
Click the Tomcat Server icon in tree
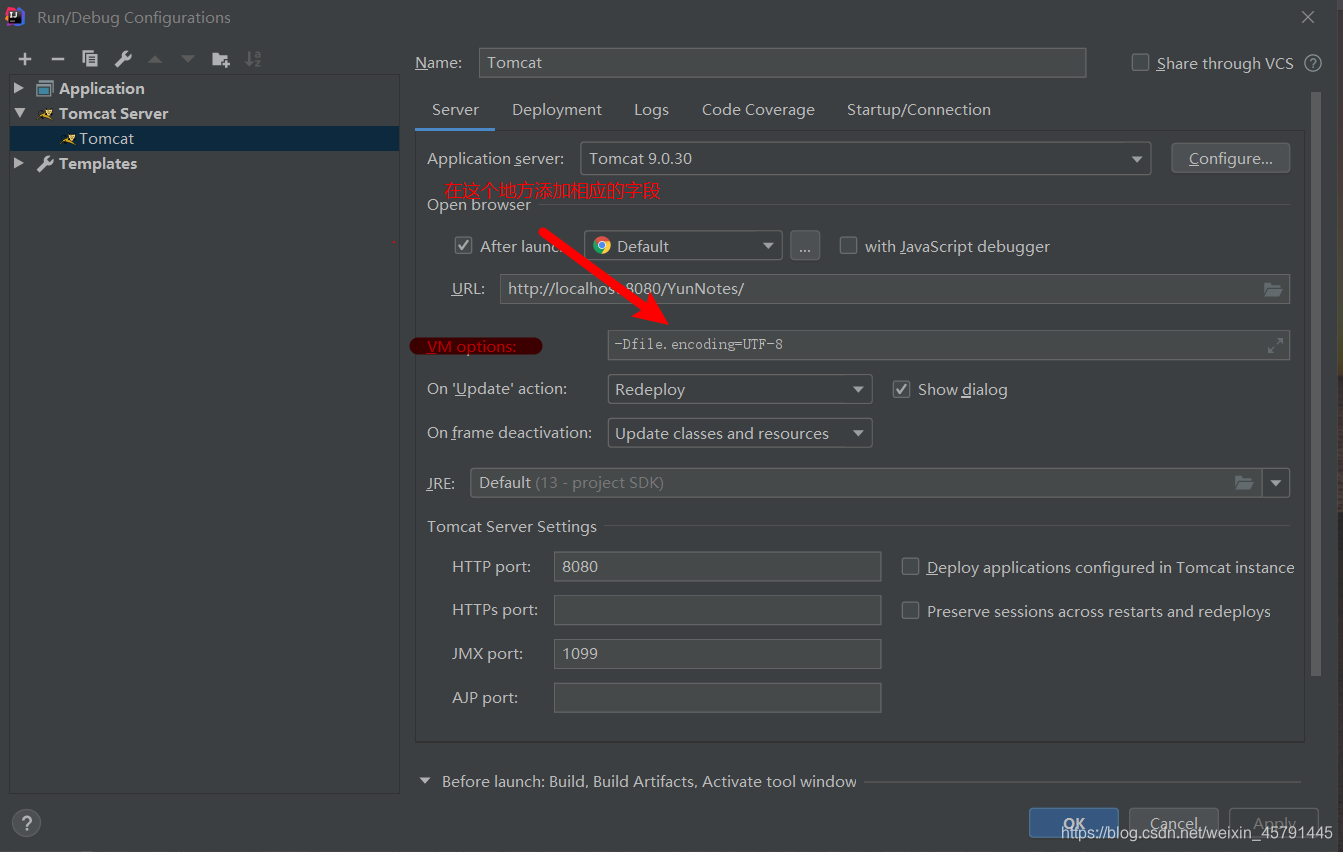pos(45,113)
